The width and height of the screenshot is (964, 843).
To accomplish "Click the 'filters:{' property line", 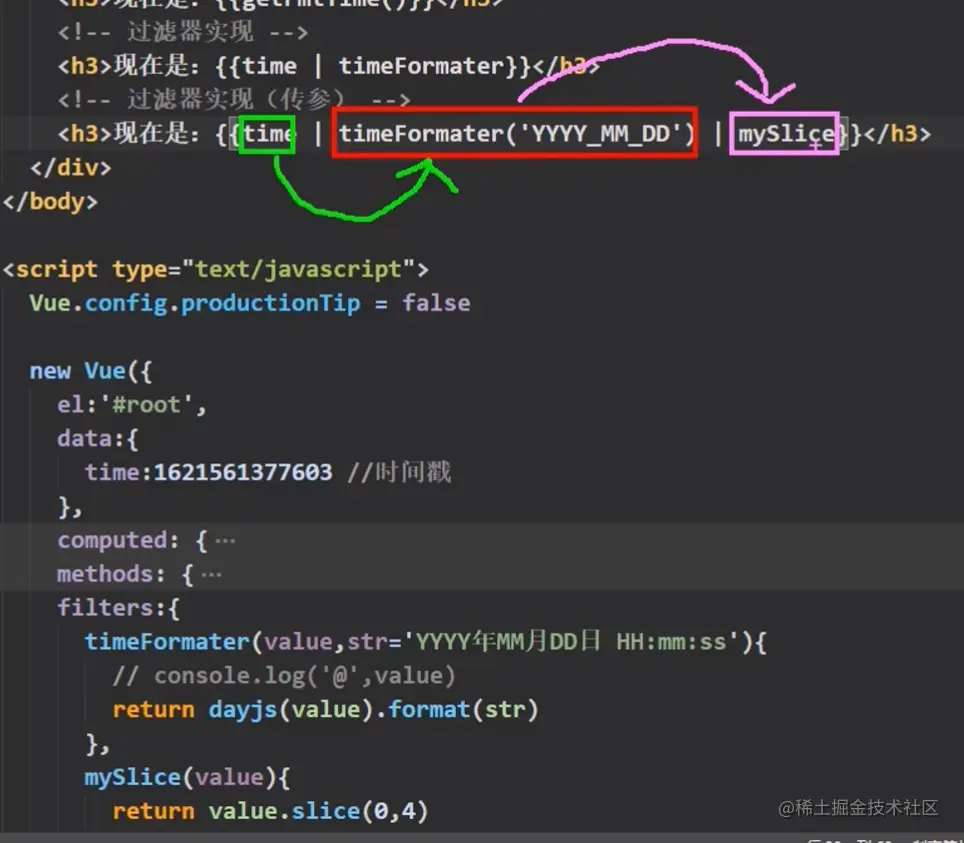I will tap(119, 608).
